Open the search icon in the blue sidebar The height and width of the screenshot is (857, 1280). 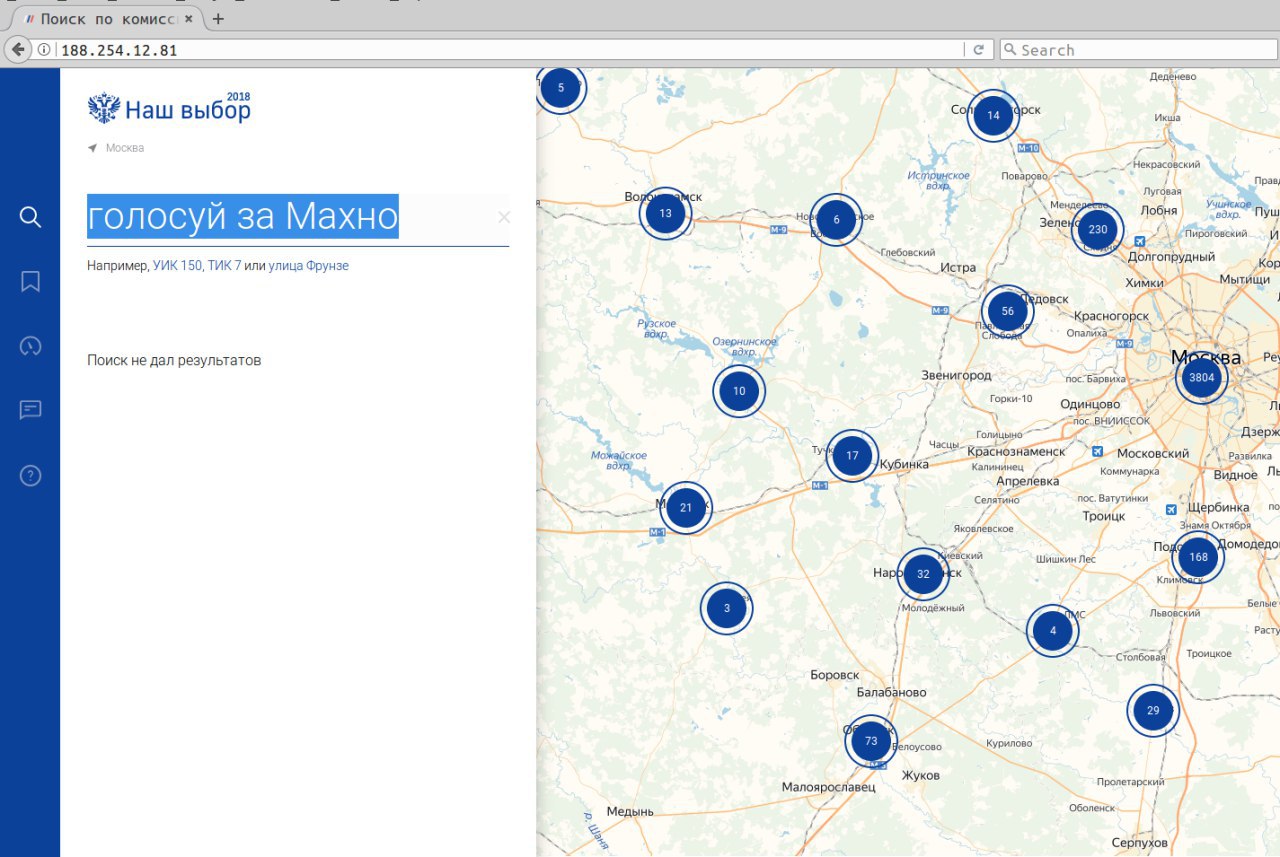(30, 217)
